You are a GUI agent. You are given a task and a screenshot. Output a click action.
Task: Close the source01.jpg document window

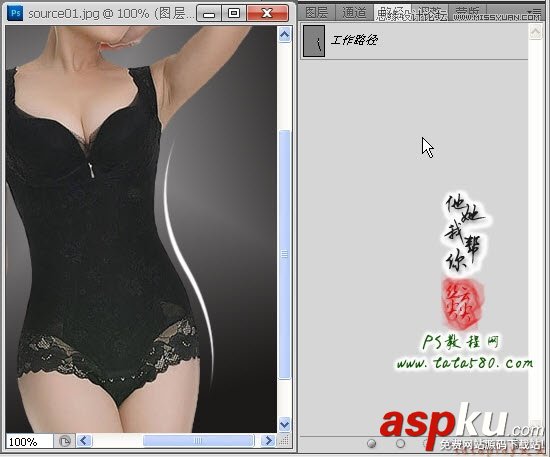tap(267, 13)
